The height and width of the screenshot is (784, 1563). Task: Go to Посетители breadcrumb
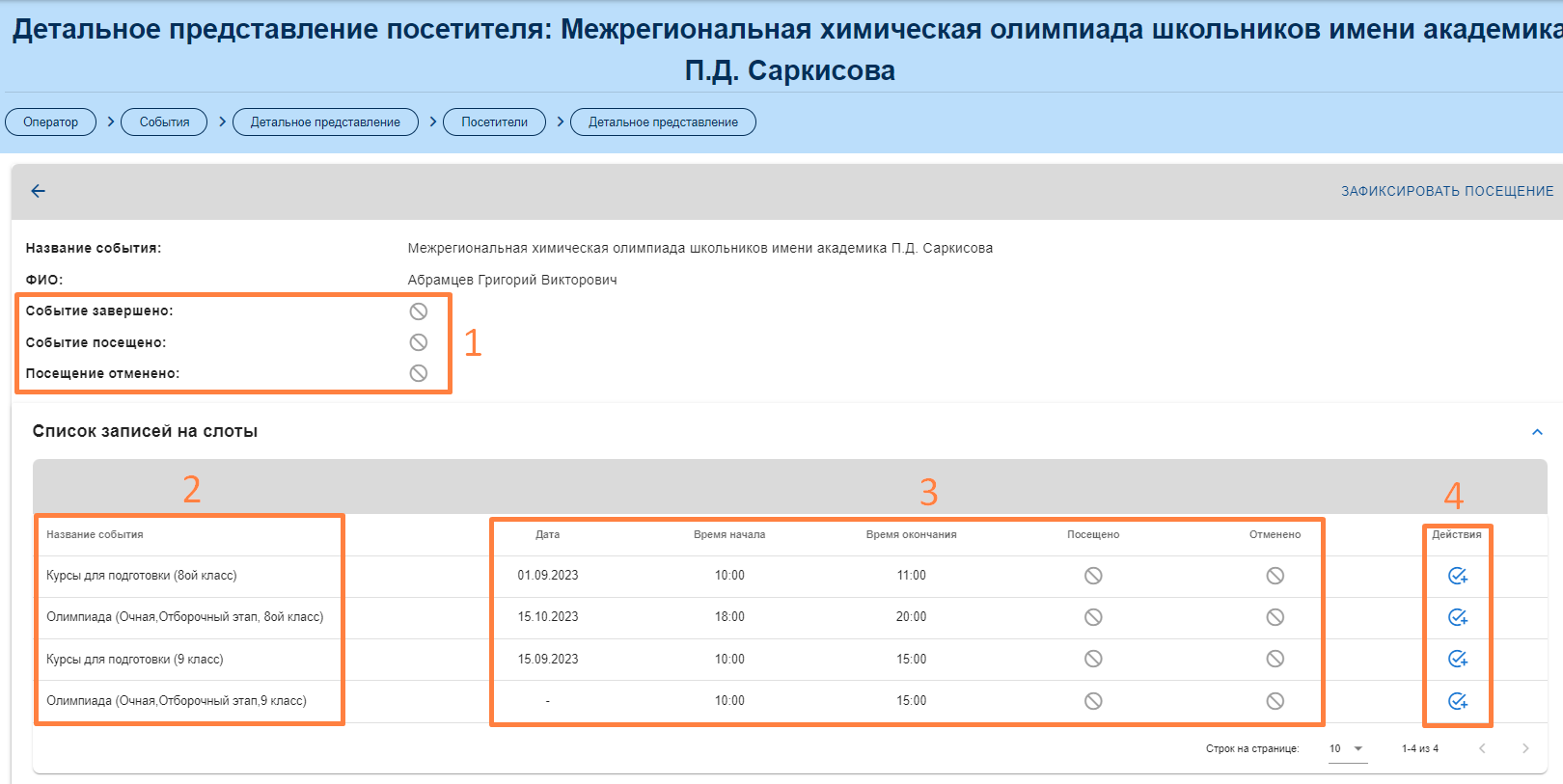[494, 122]
